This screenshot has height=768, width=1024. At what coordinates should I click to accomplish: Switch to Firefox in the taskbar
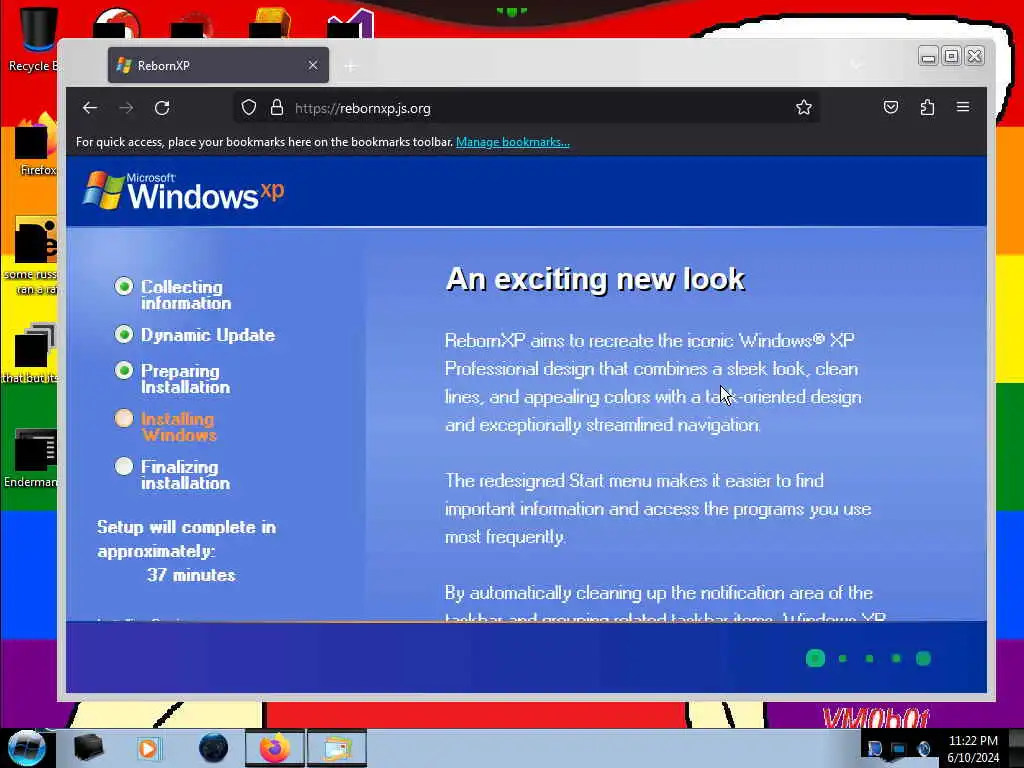274,748
